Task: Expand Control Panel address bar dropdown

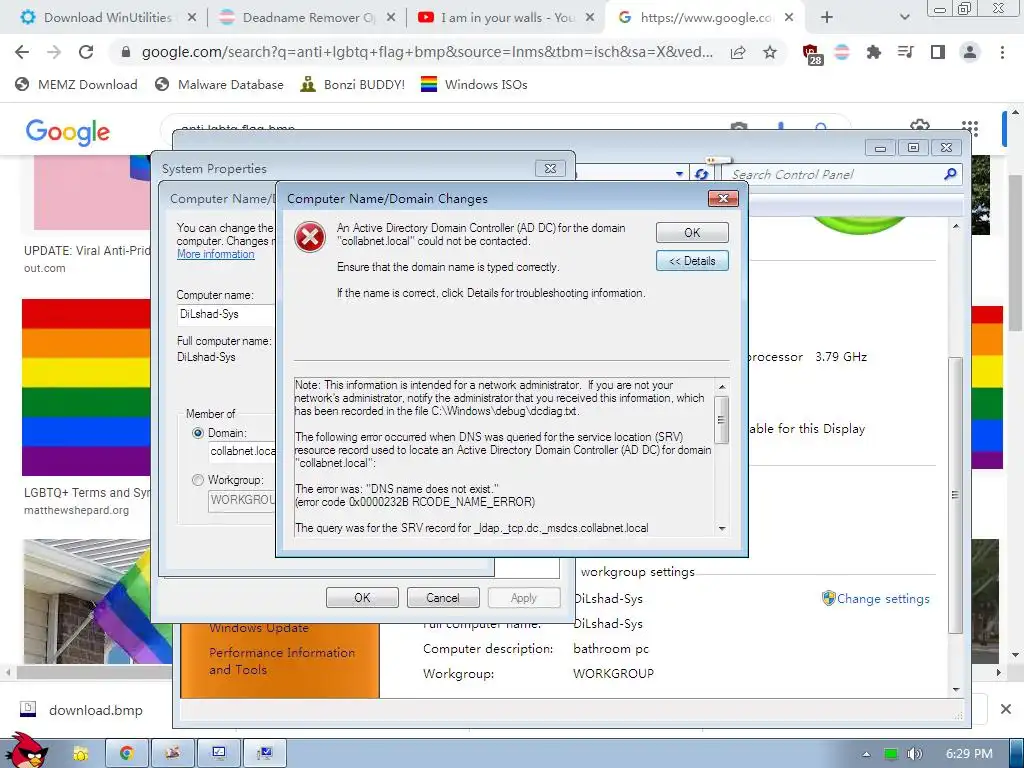Action: [x=679, y=174]
